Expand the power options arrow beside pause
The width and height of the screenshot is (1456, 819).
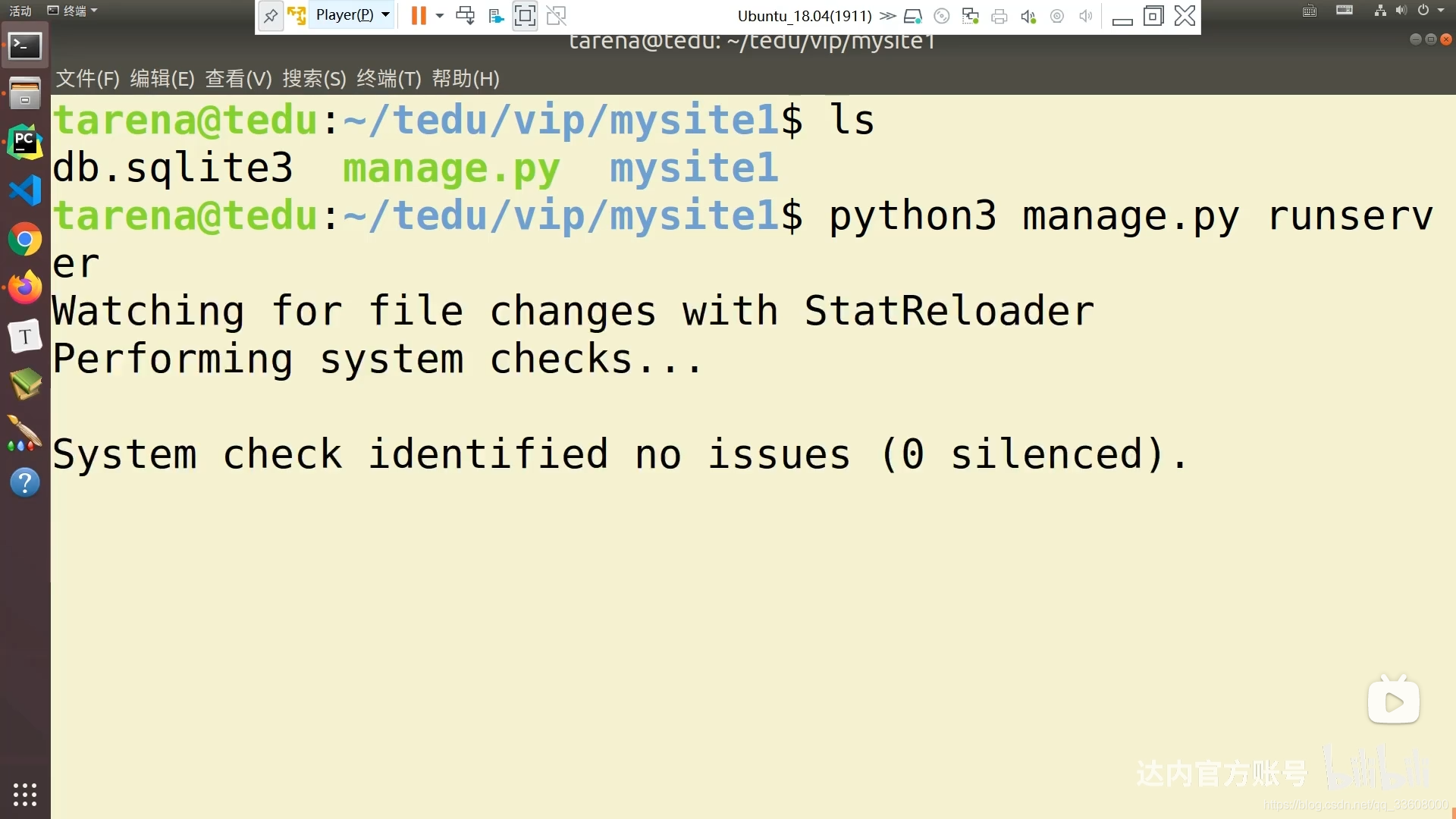pos(440,15)
